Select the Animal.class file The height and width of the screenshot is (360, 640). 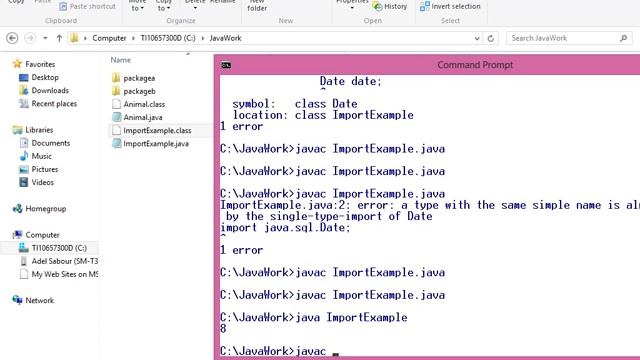[144, 104]
